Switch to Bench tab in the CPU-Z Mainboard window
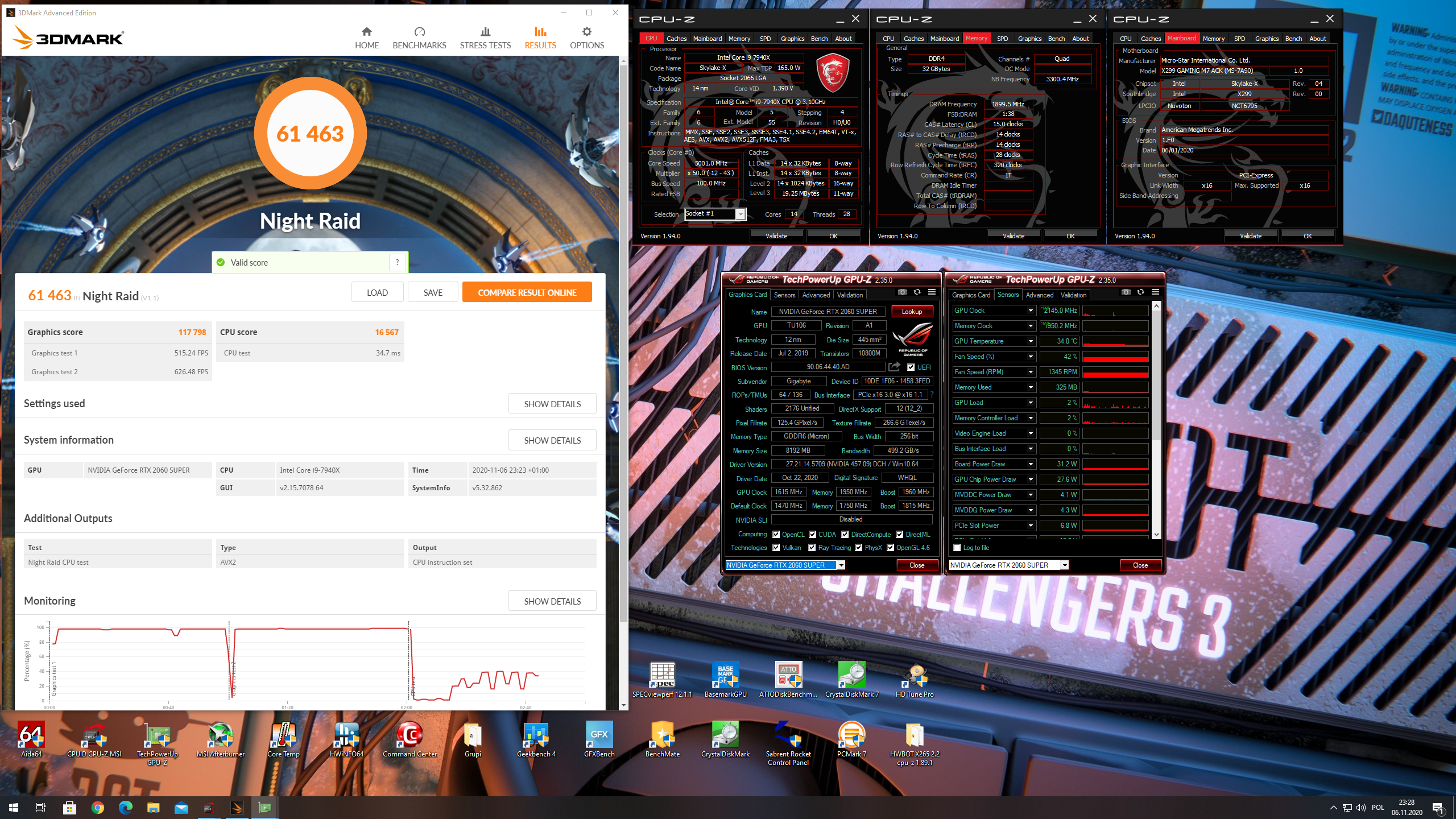The height and width of the screenshot is (819, 1456). tap(1293, 39)
